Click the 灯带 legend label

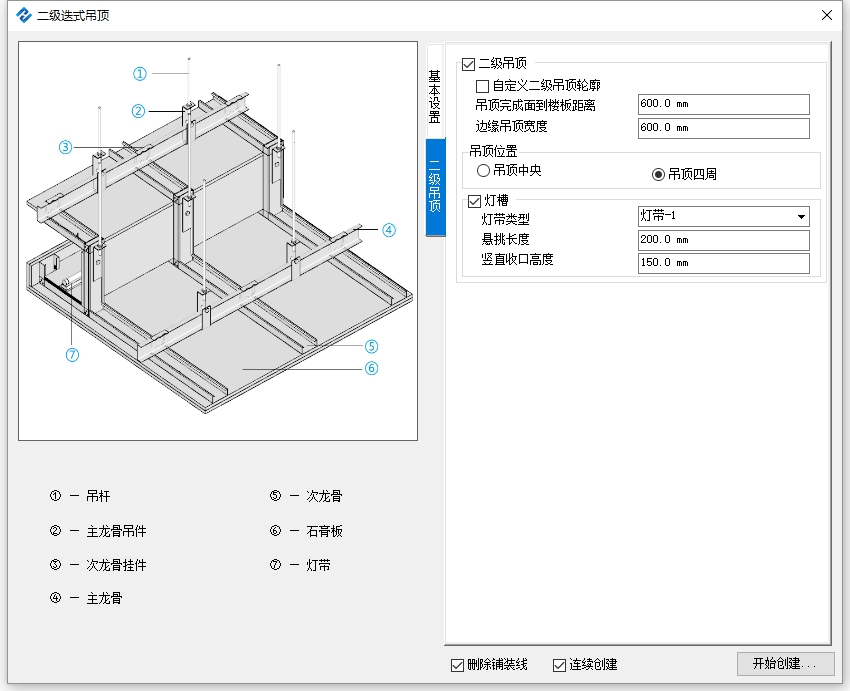point(318,565)
